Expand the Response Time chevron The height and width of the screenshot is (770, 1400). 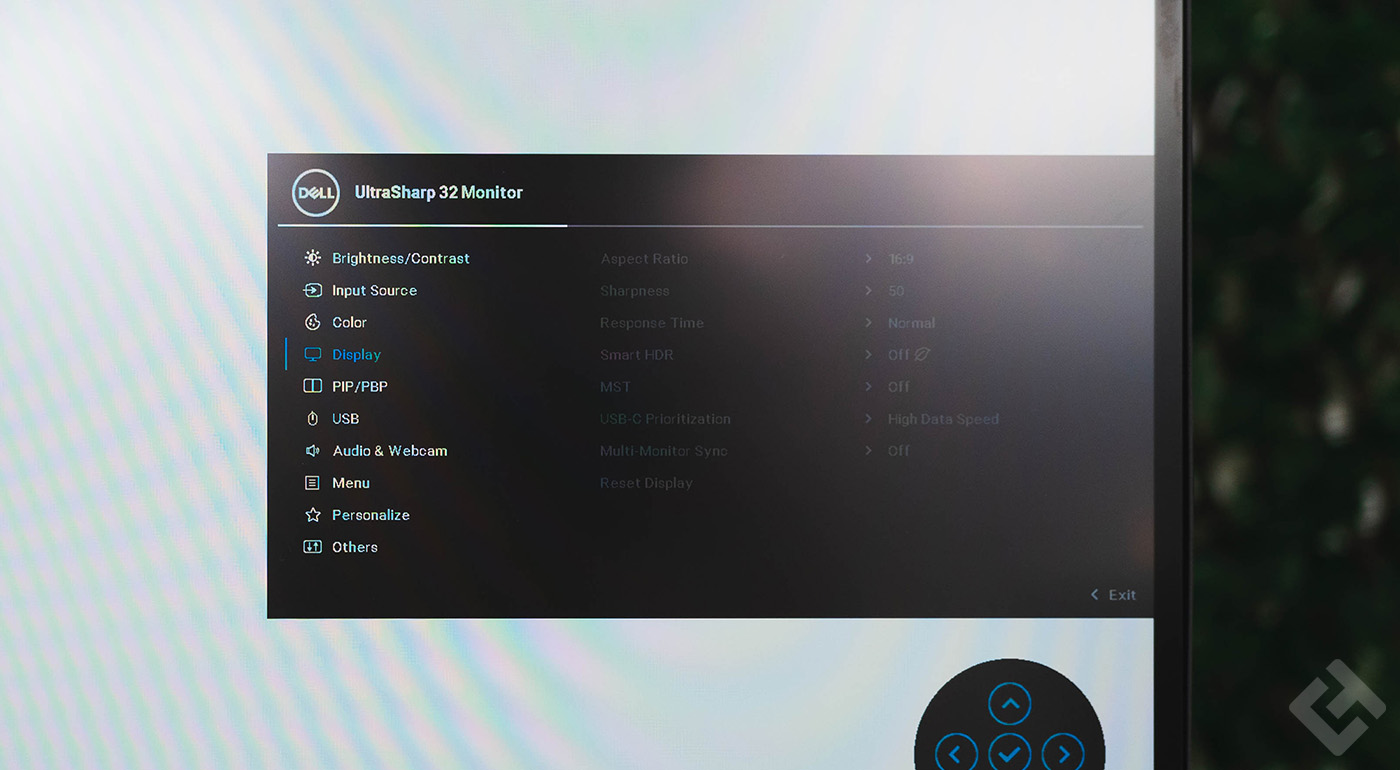(868, 323)
